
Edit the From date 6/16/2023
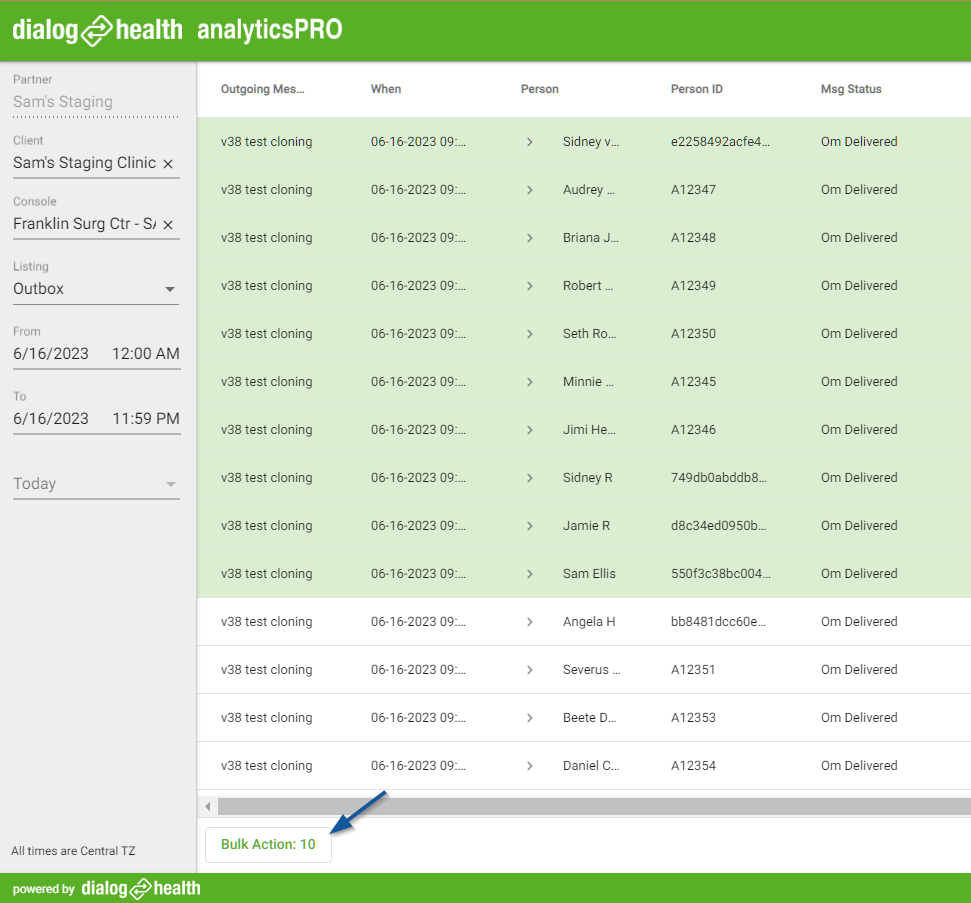point(51,354)
